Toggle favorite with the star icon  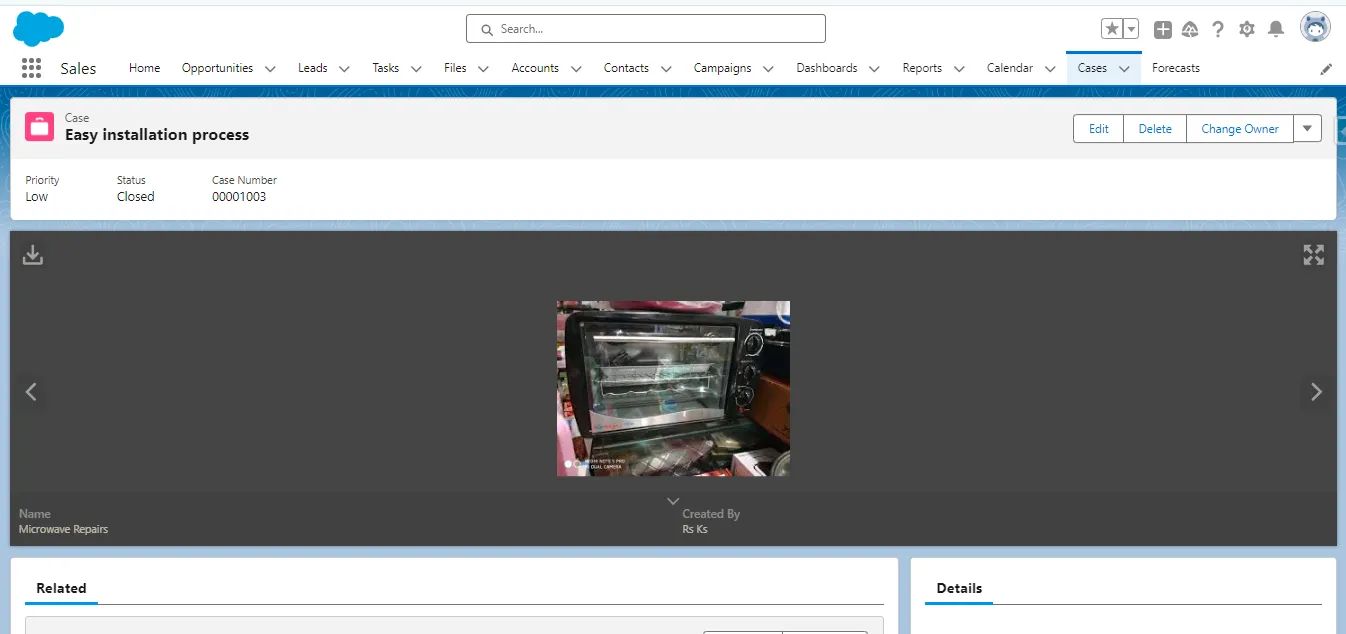pos(1113,29)
